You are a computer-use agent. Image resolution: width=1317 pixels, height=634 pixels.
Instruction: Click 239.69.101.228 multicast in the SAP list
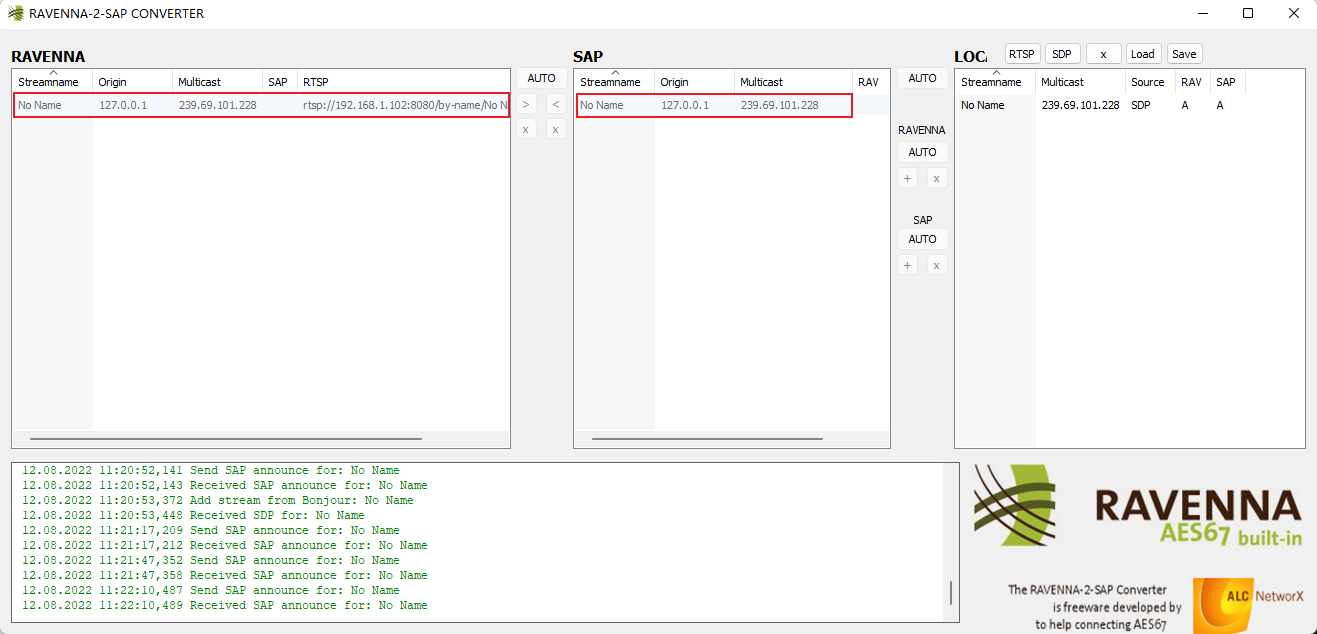coord(779,105)
